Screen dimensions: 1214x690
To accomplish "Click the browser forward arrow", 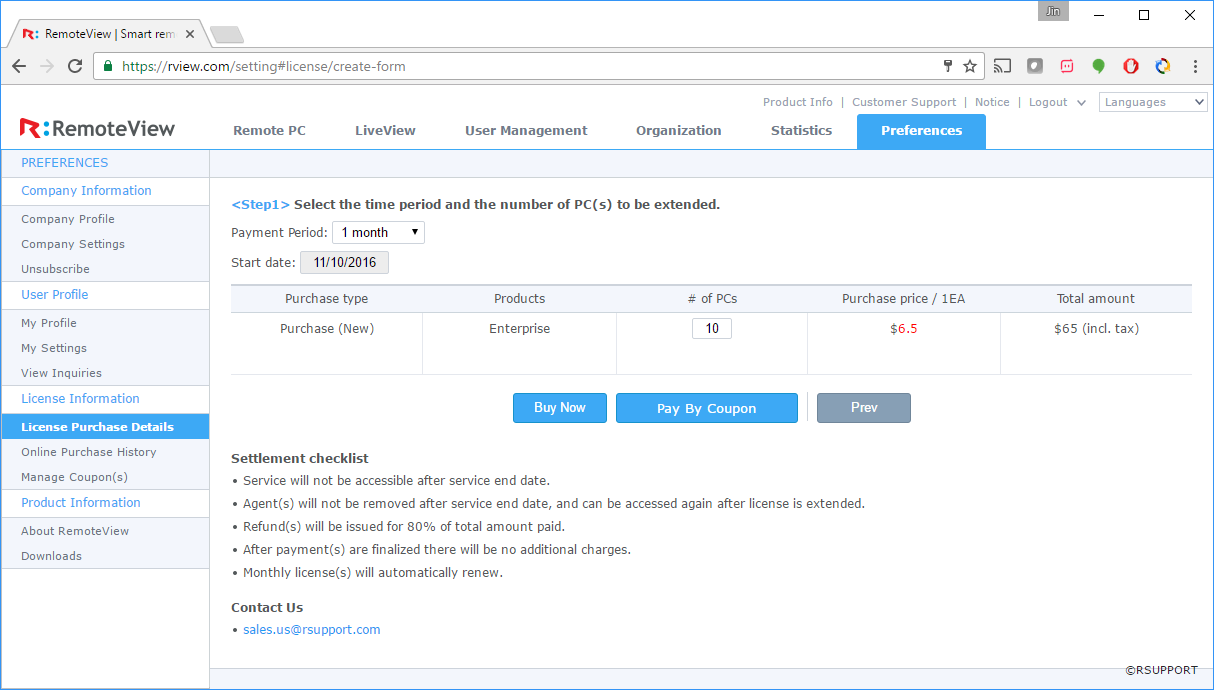I will click(47, 66).
